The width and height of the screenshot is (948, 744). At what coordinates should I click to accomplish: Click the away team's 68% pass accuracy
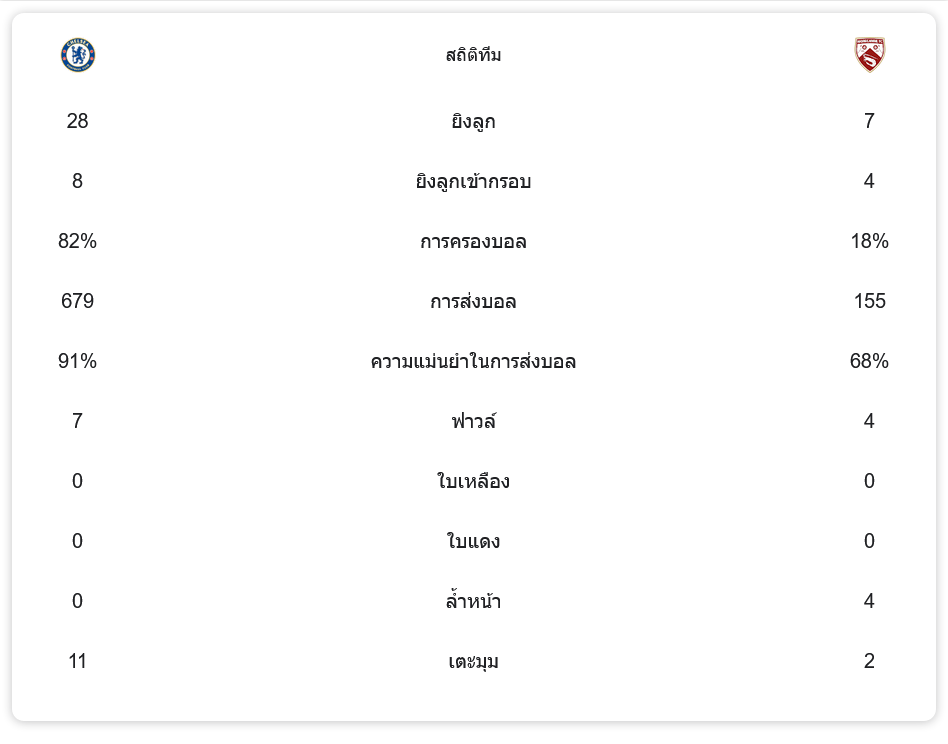[869, 361]
